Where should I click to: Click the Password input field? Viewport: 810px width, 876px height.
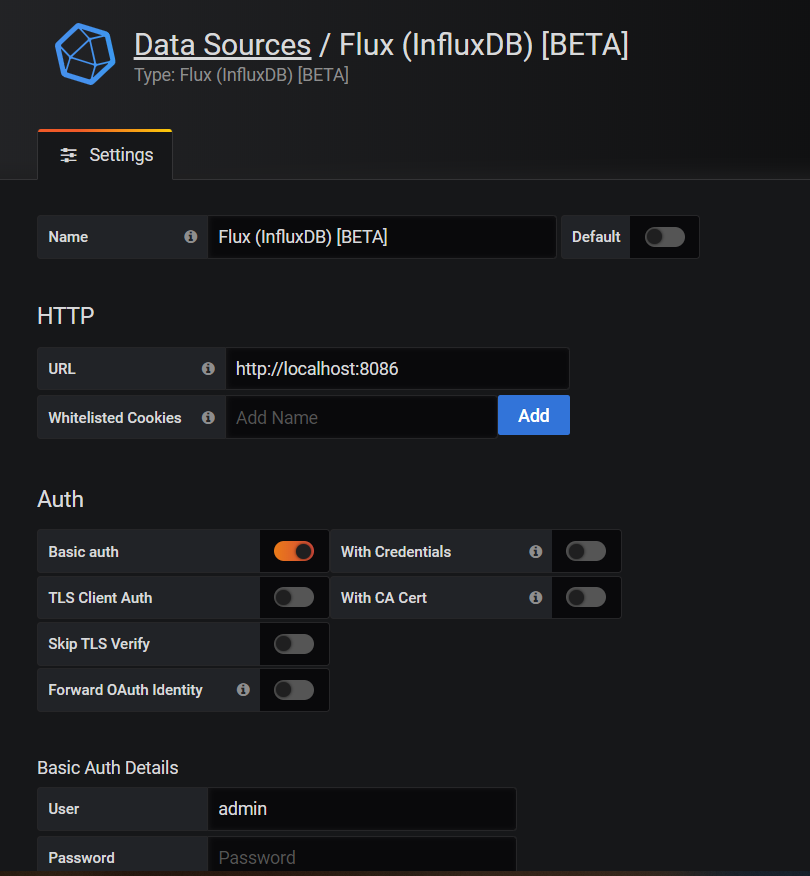click(x=362, y=857)
